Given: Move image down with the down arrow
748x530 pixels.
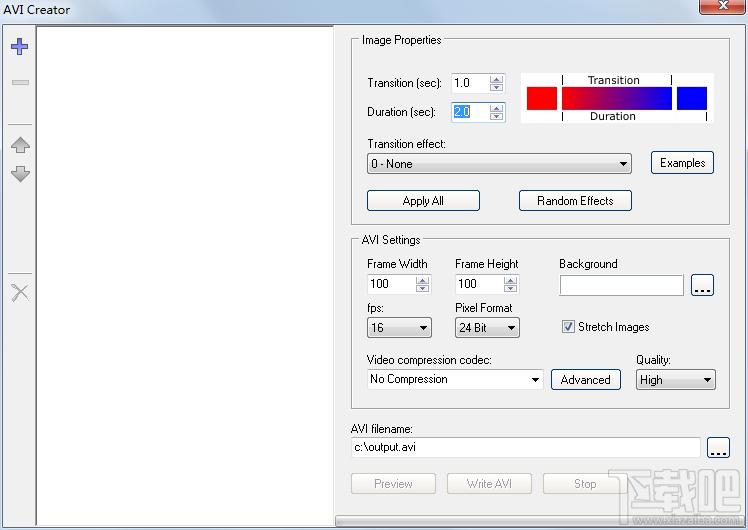Looking at the screenshot, I should point(20,174).
